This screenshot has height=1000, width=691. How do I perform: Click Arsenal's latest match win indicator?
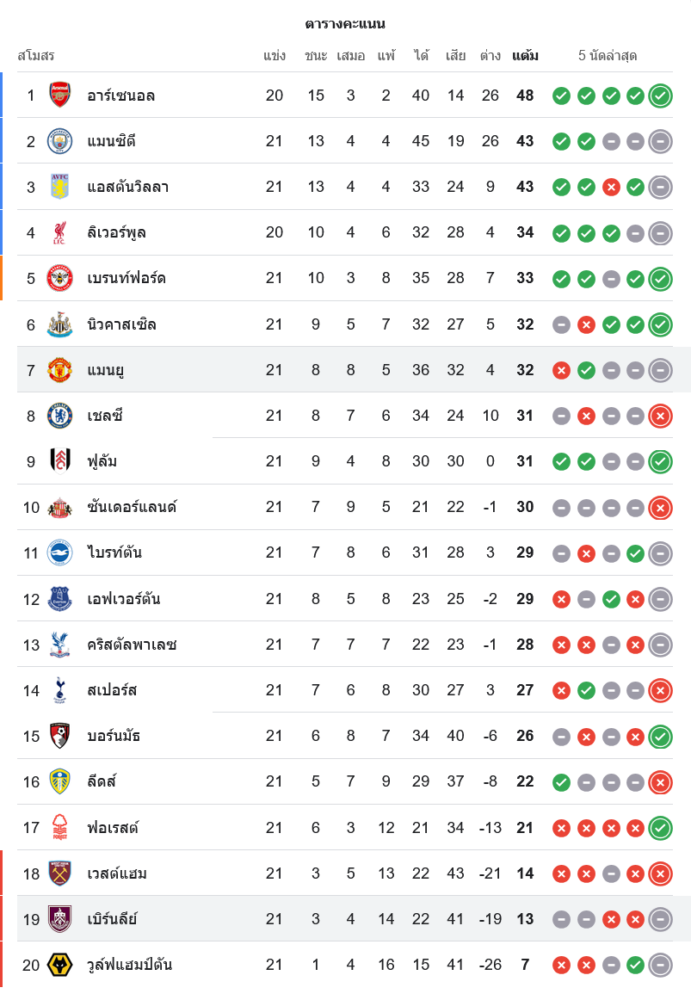pos(660,96)
